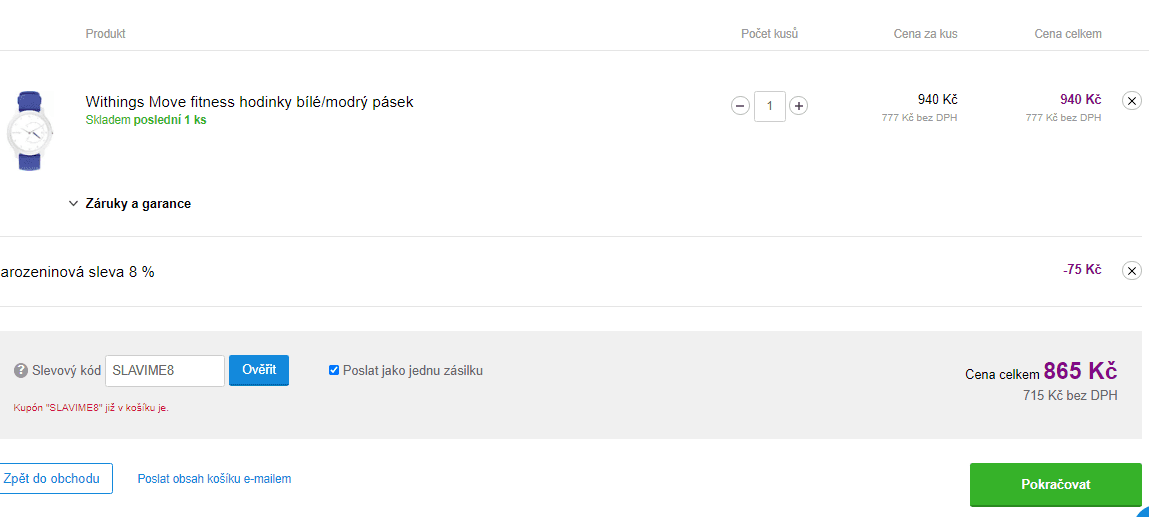1149x517 pixels.
Task: Expand the Záruky a garance chevron
Action: pyautogui.click(x=73, y=204)
